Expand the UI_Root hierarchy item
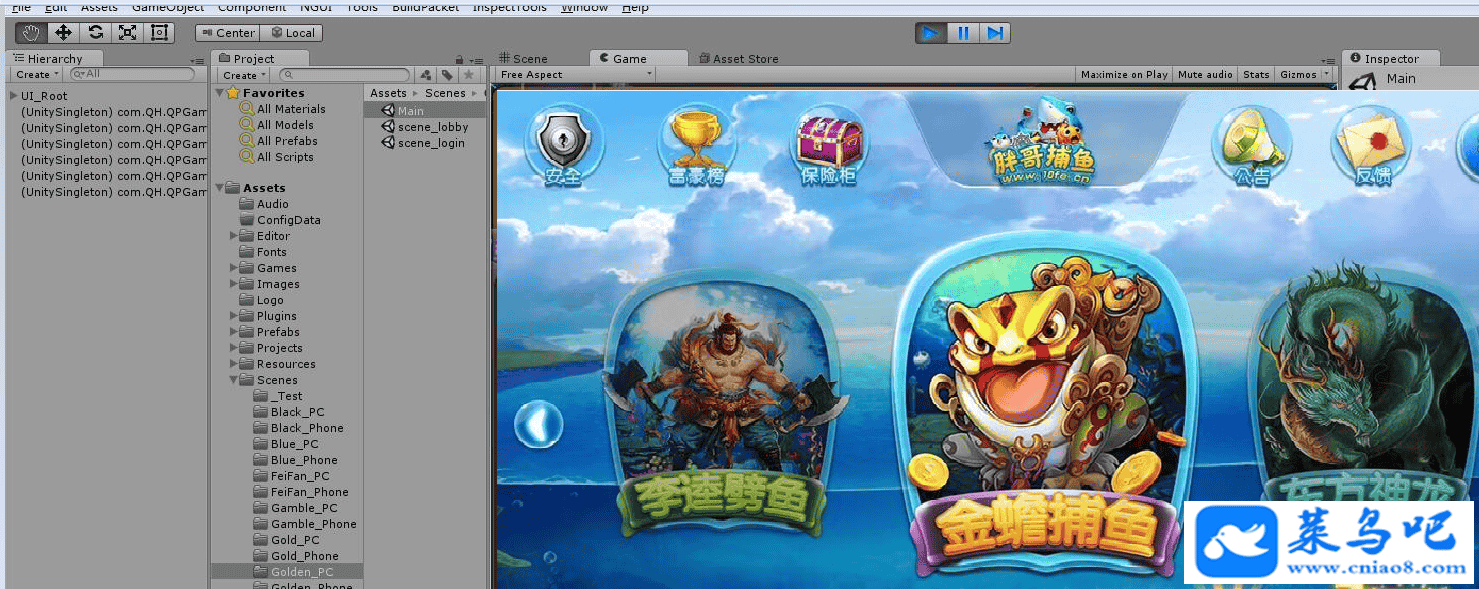The image size is (1479, 589). click(13, 96)
